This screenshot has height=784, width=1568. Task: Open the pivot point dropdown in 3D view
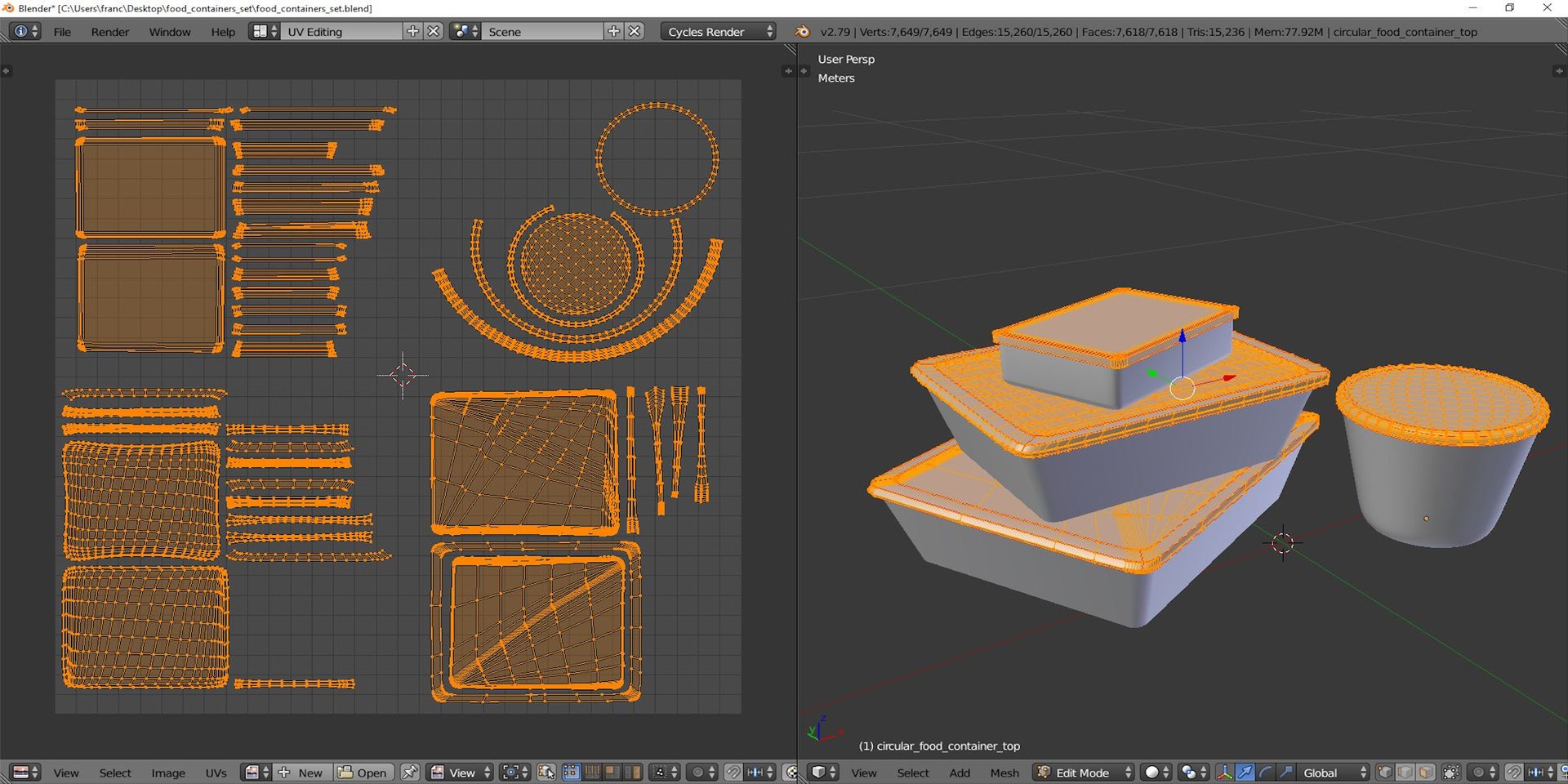1193,773
